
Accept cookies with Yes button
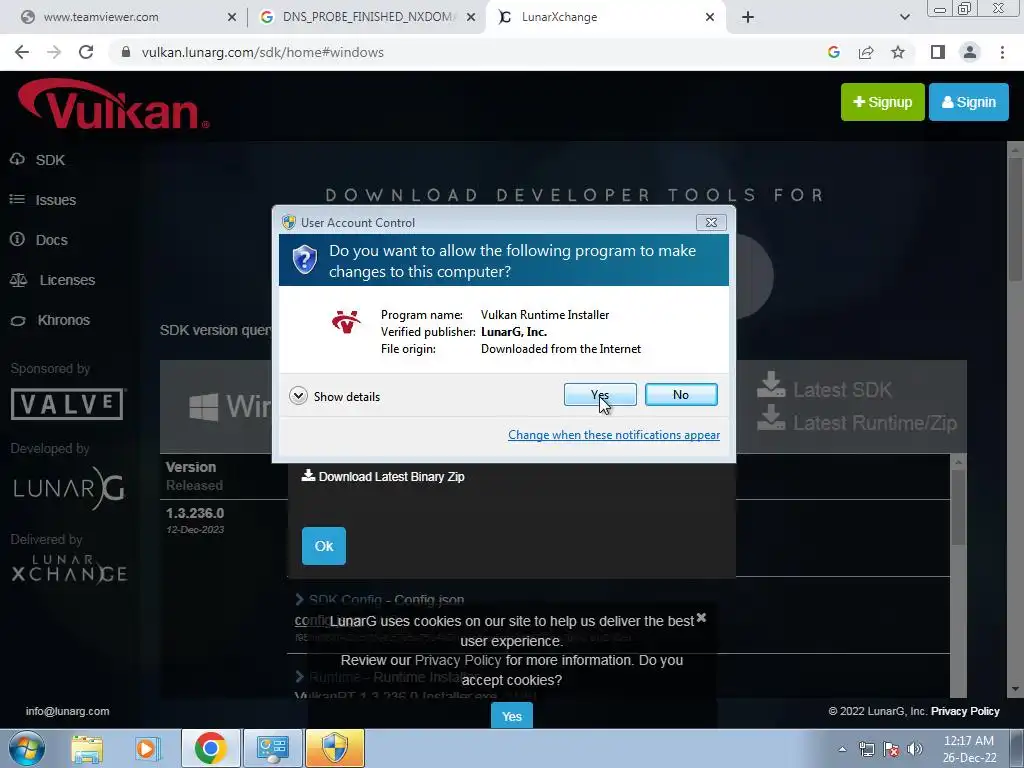coord(511,716)
